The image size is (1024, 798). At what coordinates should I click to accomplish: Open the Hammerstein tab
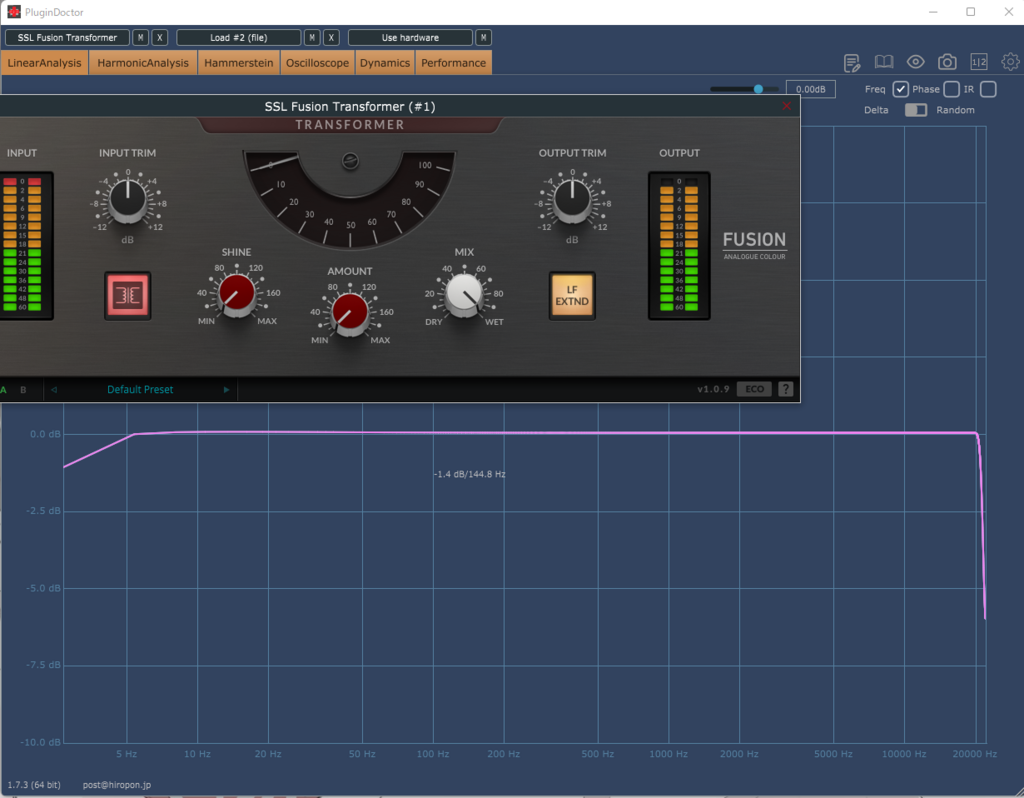pos(238,63)
